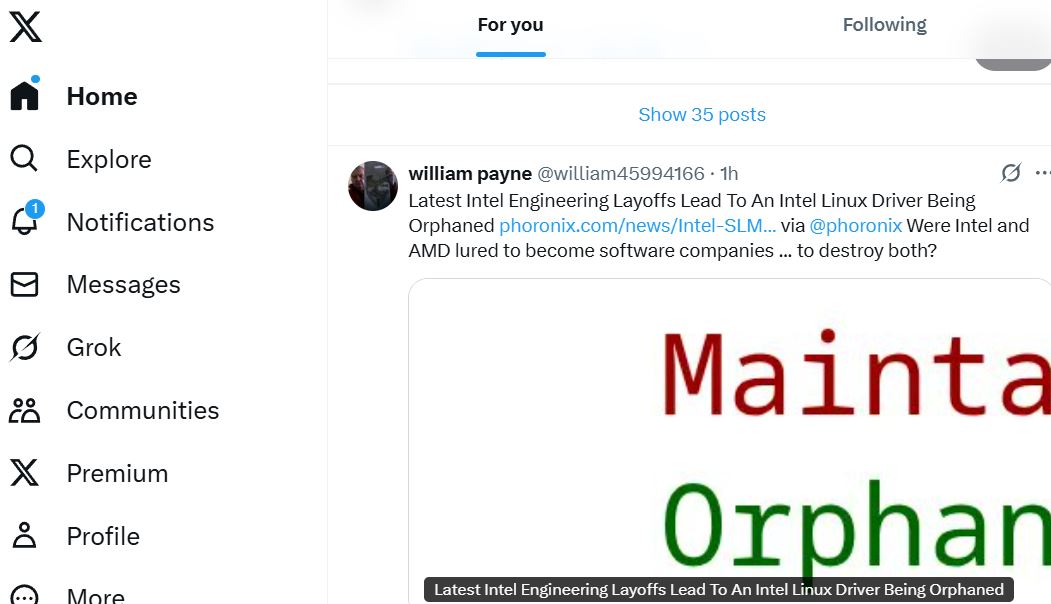This screenshot has height=604, width=1051.
Task: Open Notifications via the bell icon
Action: pyautogui.click(x=25, y=221)
